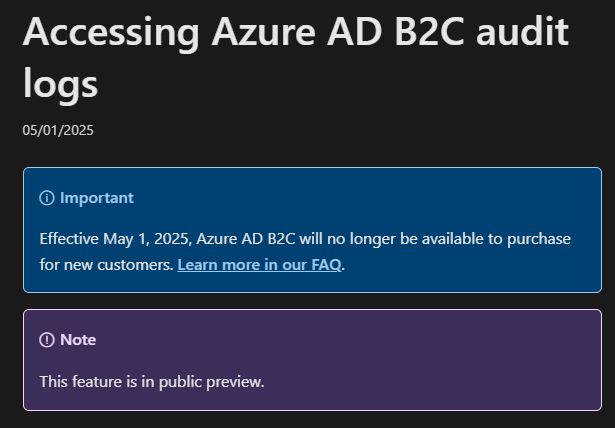
Task: Click the word Azure in the title
Action: tap(264, 31)
